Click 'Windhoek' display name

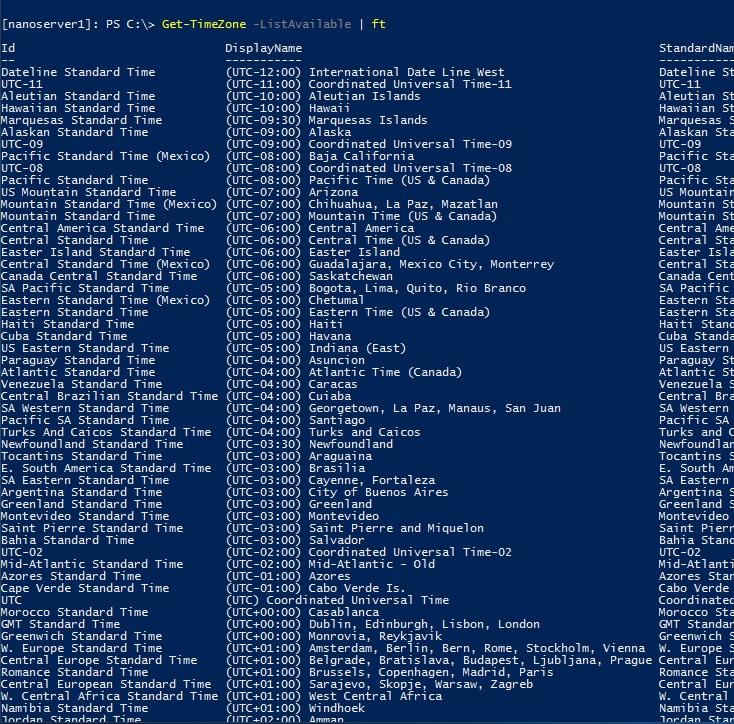click(x=337, y=709)
